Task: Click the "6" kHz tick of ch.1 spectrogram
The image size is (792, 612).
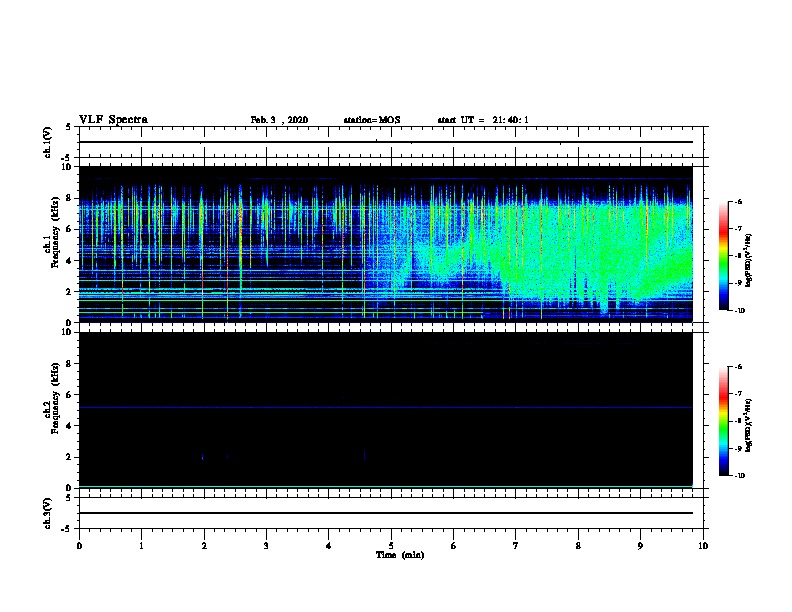Action: (x=70, y=229)
